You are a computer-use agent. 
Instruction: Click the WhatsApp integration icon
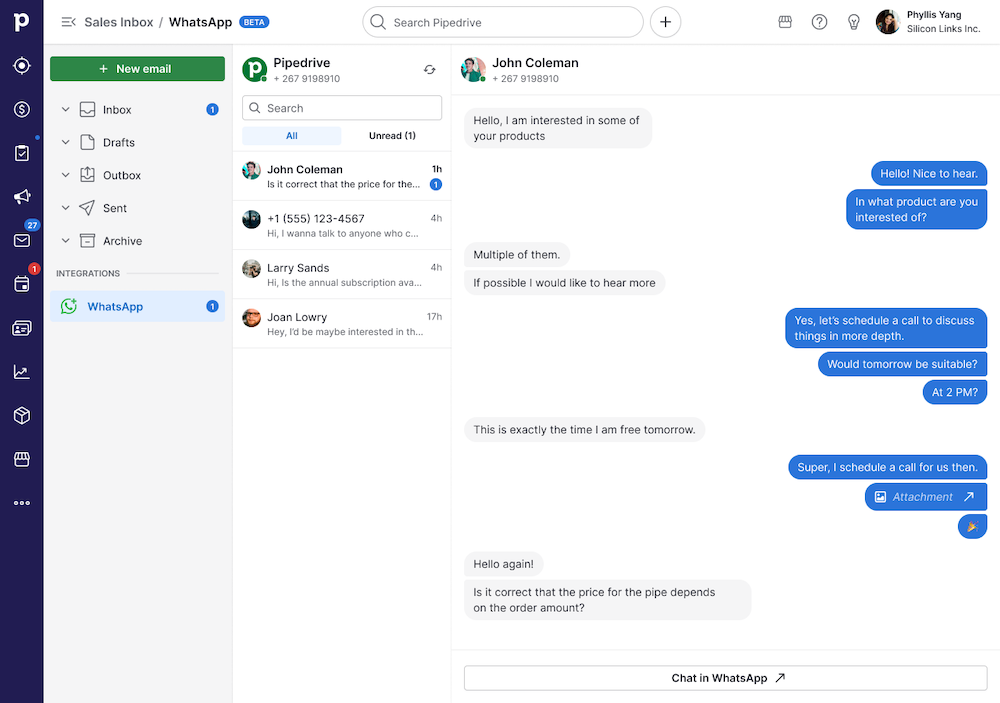69,306
